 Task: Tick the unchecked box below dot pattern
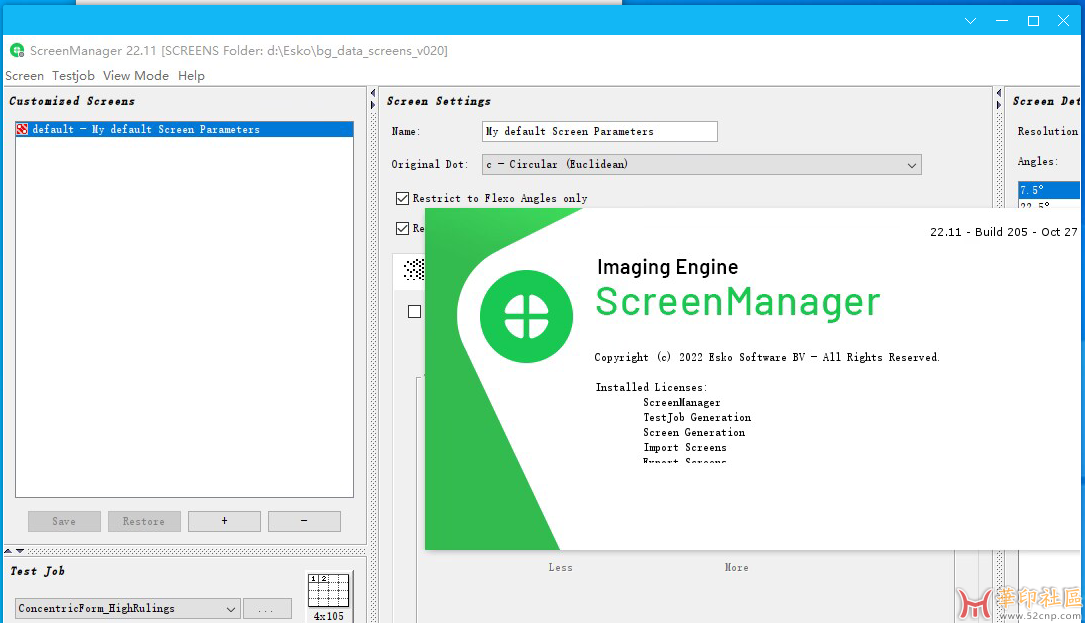pos(414,312)
